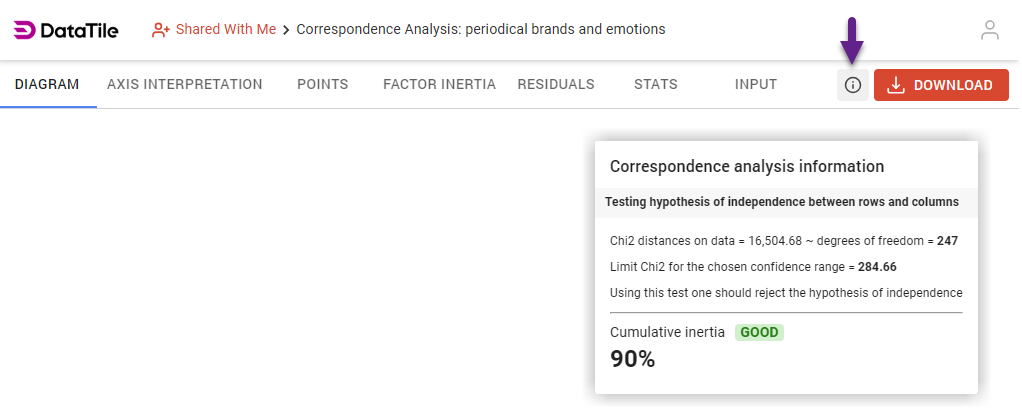Click the DataTile logo icon

(x=24, y=30)
